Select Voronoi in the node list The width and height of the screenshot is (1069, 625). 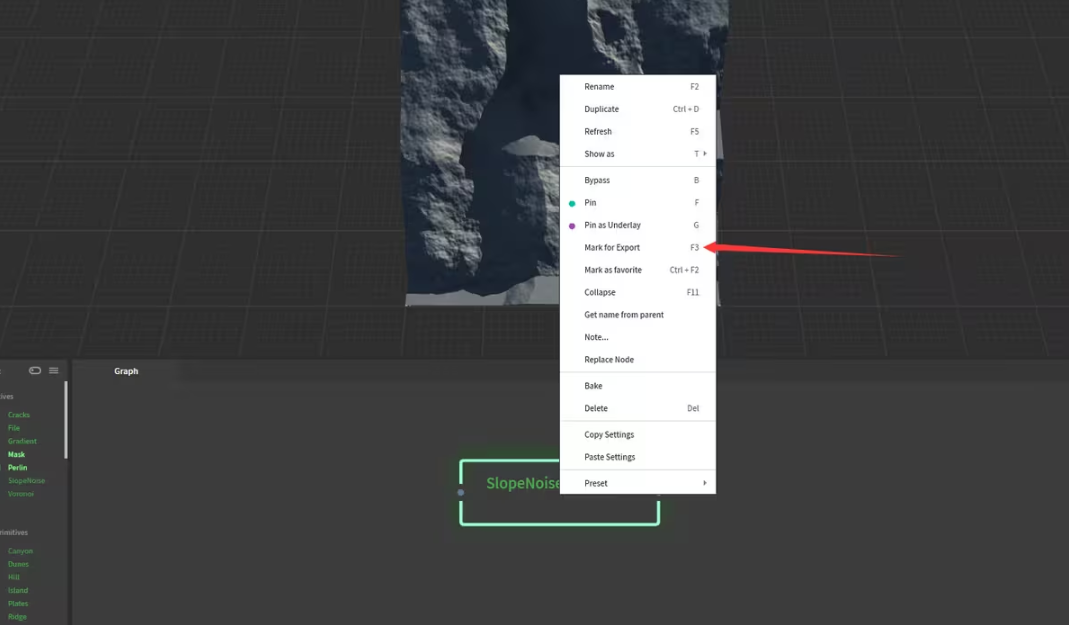coord(21,494)
